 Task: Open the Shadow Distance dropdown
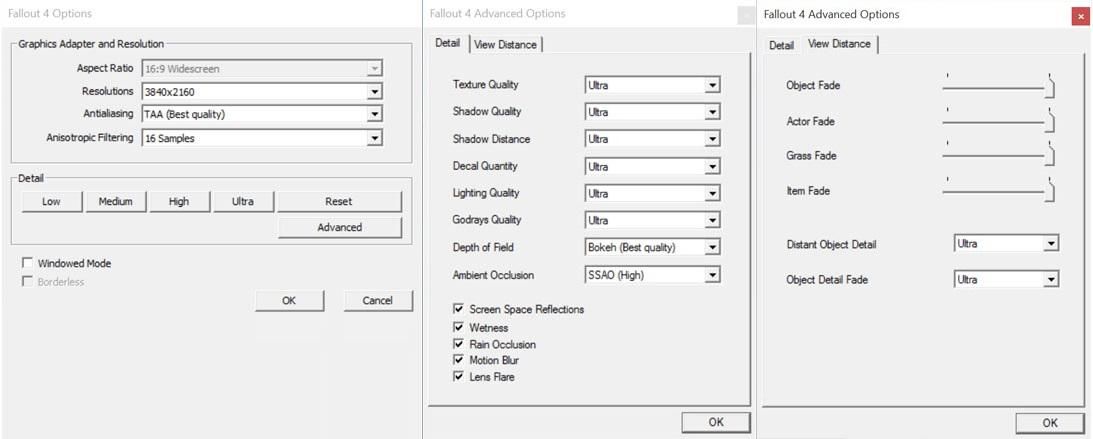(x=652, y=139)
